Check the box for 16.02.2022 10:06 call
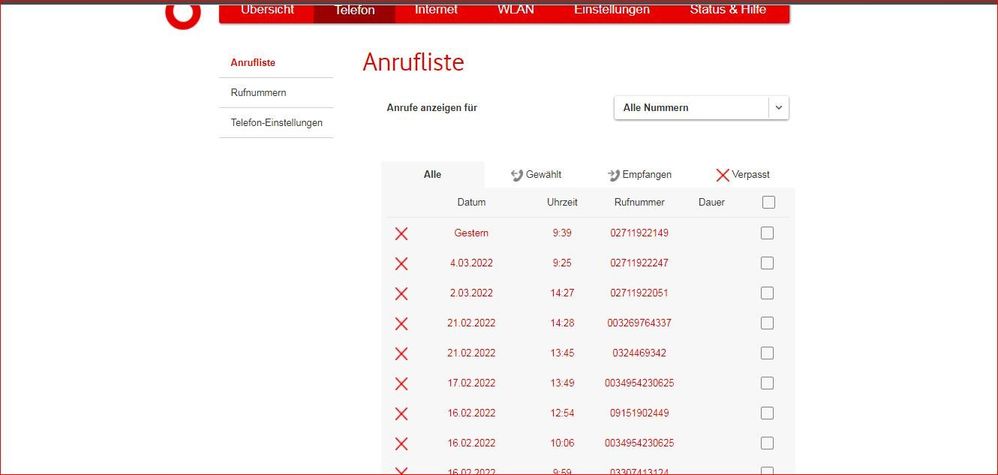998x475 pixels. point(767,443)
